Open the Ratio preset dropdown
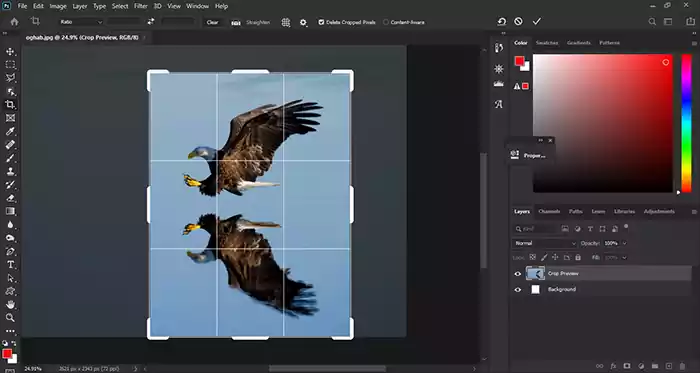The width and height of the screenshot is (700, 373). (81, 22)
